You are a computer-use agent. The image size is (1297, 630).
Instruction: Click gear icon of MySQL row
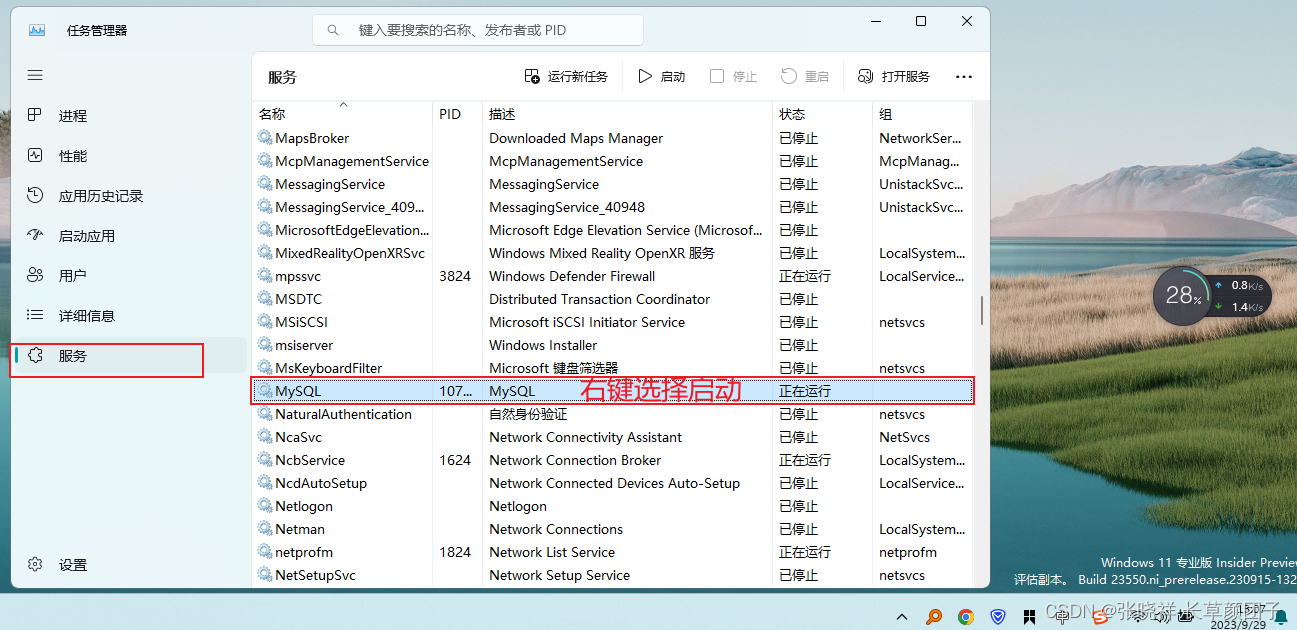click(265, 391)
